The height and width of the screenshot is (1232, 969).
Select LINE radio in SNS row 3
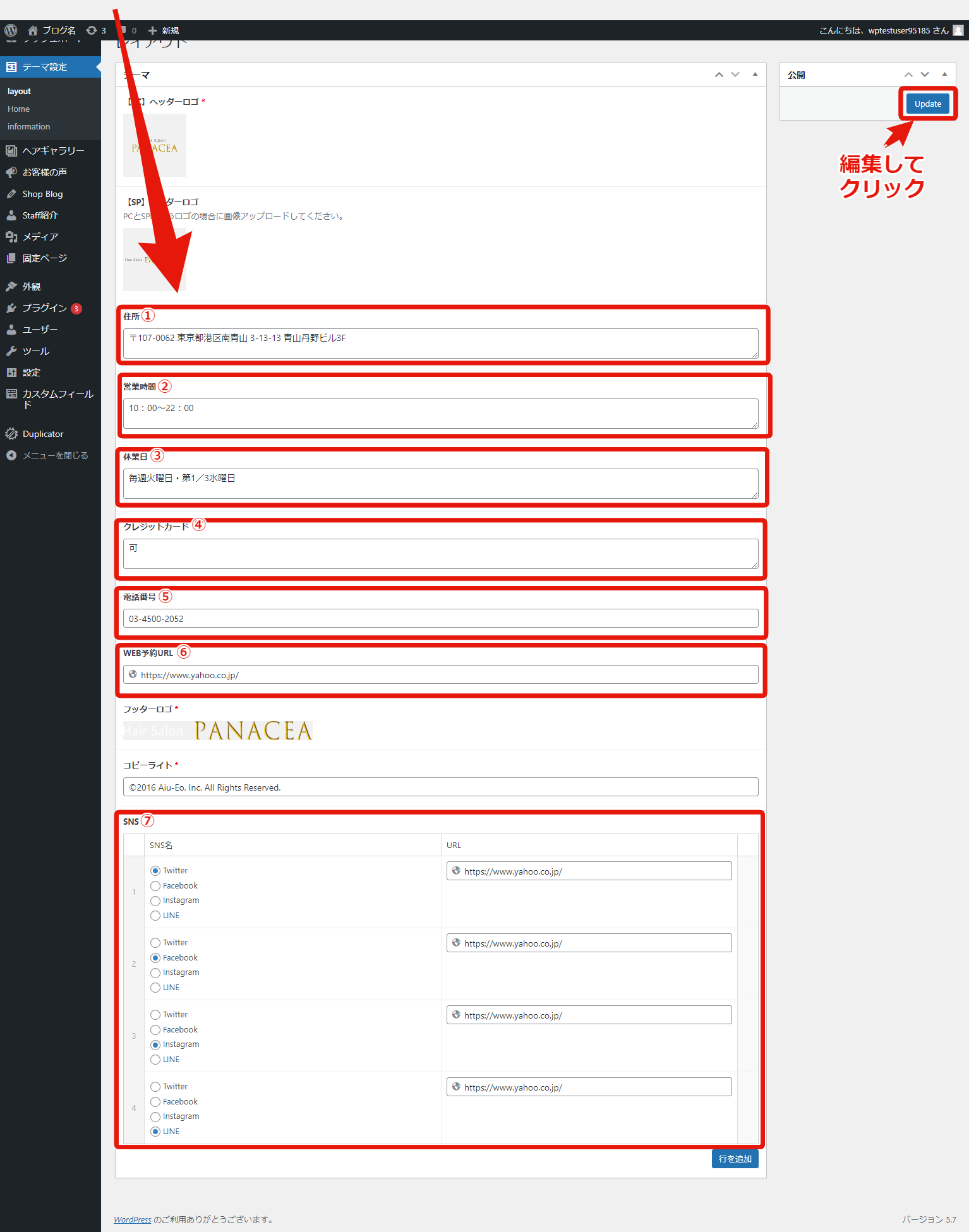tap(155, 1060)
